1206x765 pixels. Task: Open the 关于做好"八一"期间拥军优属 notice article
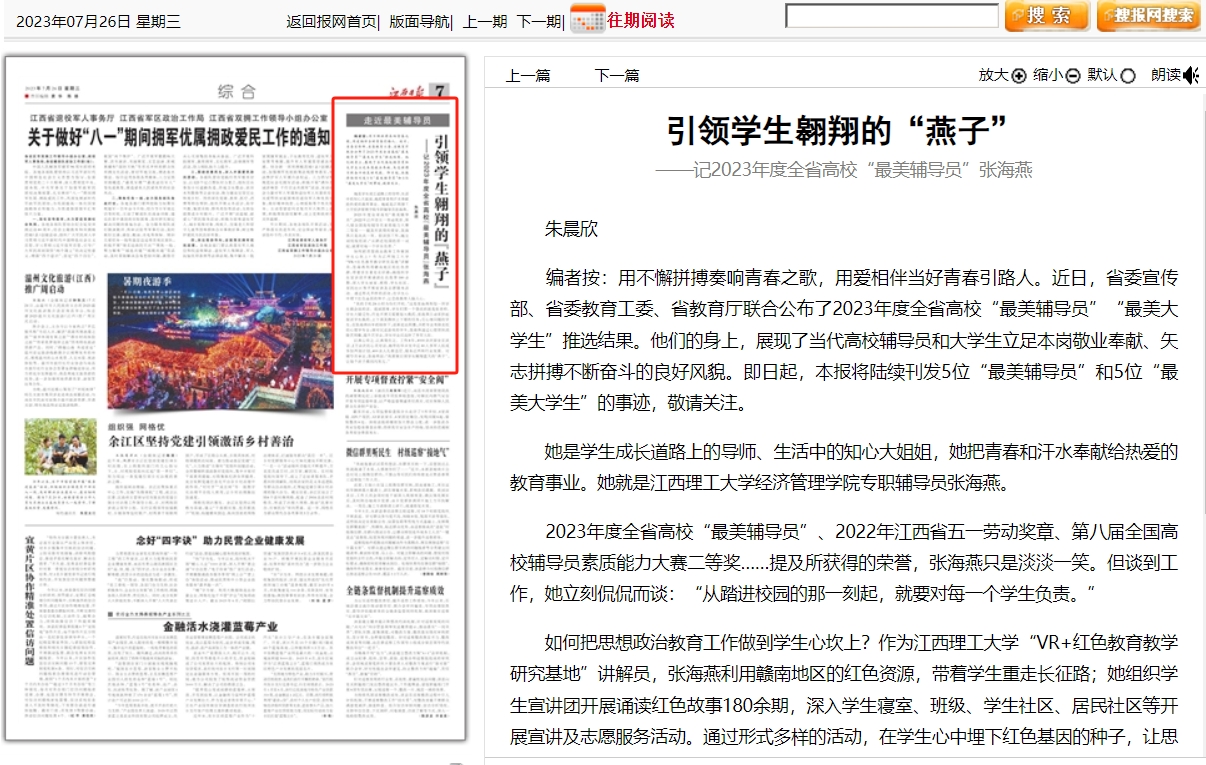click(178, 138)
